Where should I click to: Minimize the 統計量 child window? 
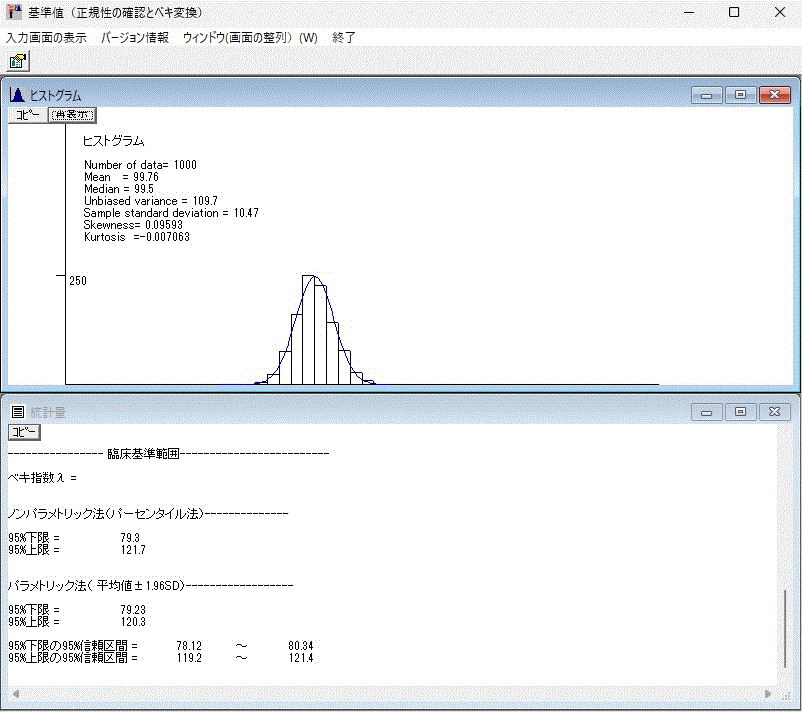tap(707, 412)
